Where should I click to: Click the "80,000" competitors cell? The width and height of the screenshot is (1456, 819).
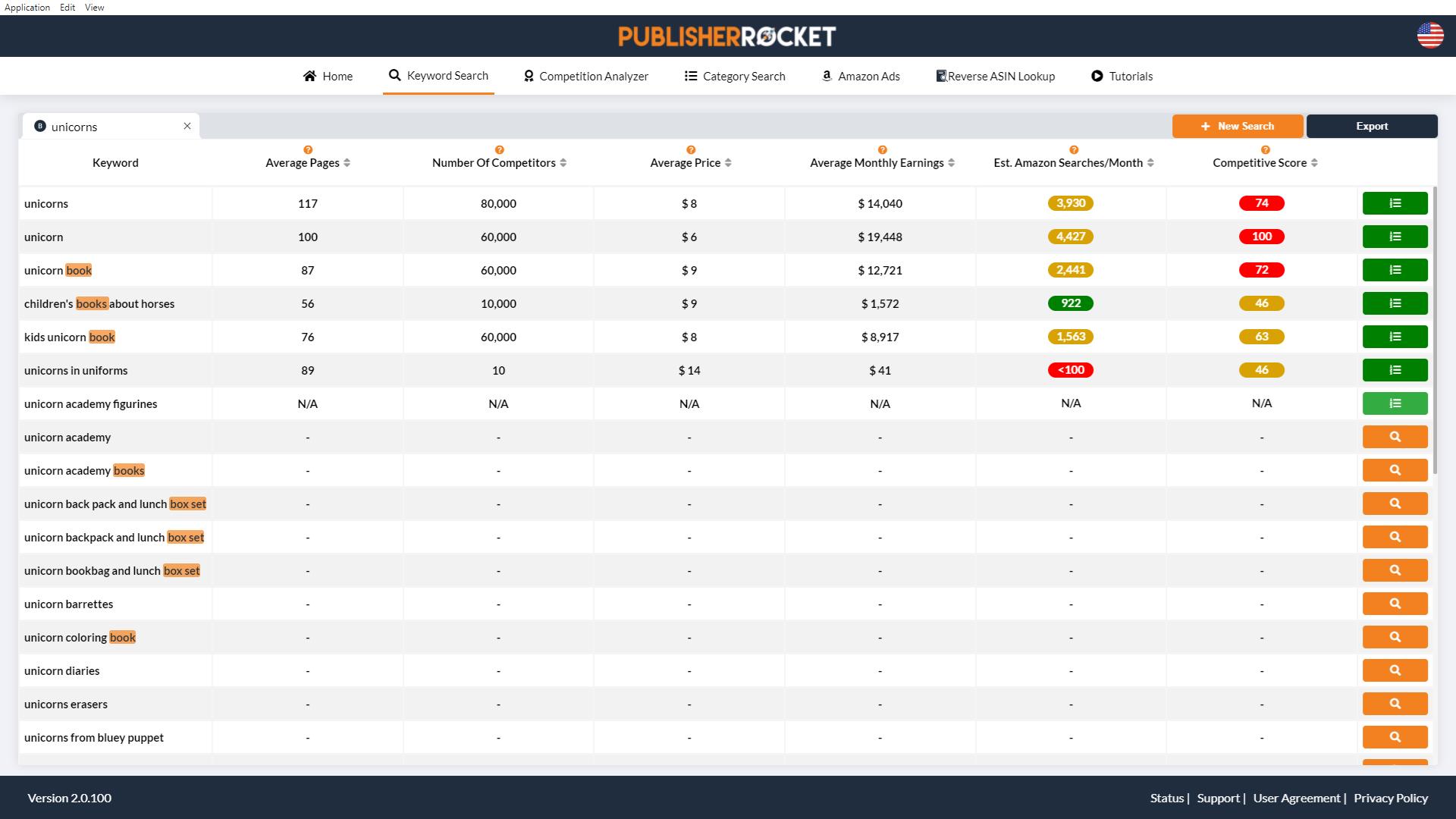[498, 203]
